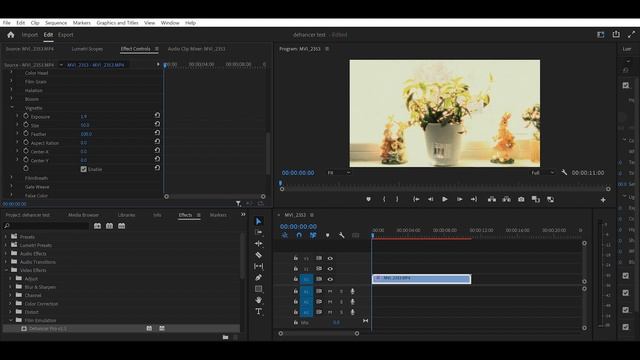Toggle Exposure animation stopwatch
The width and height of the screenshot is (640, 360).
click(26, 116)
